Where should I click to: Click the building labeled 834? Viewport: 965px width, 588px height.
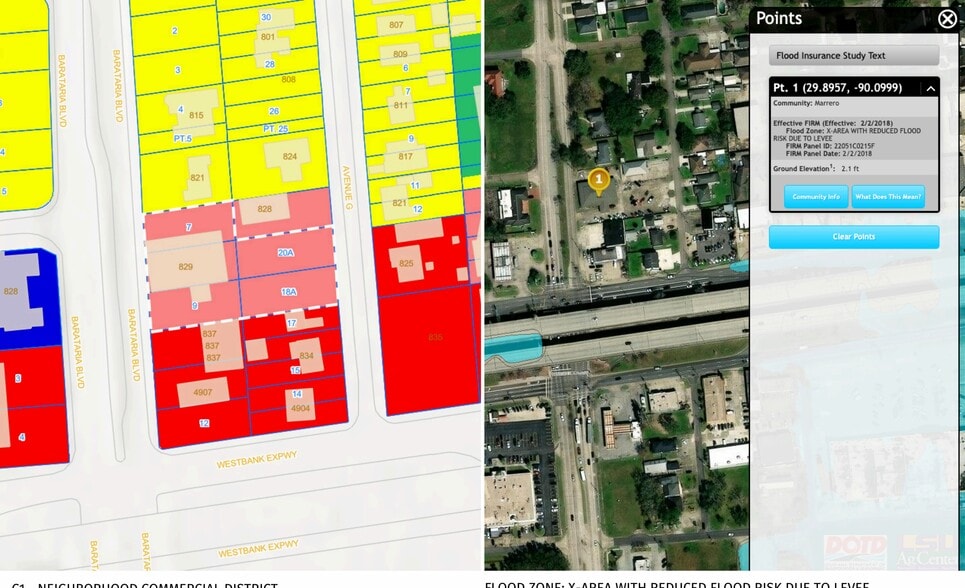(x=306, y=355)
